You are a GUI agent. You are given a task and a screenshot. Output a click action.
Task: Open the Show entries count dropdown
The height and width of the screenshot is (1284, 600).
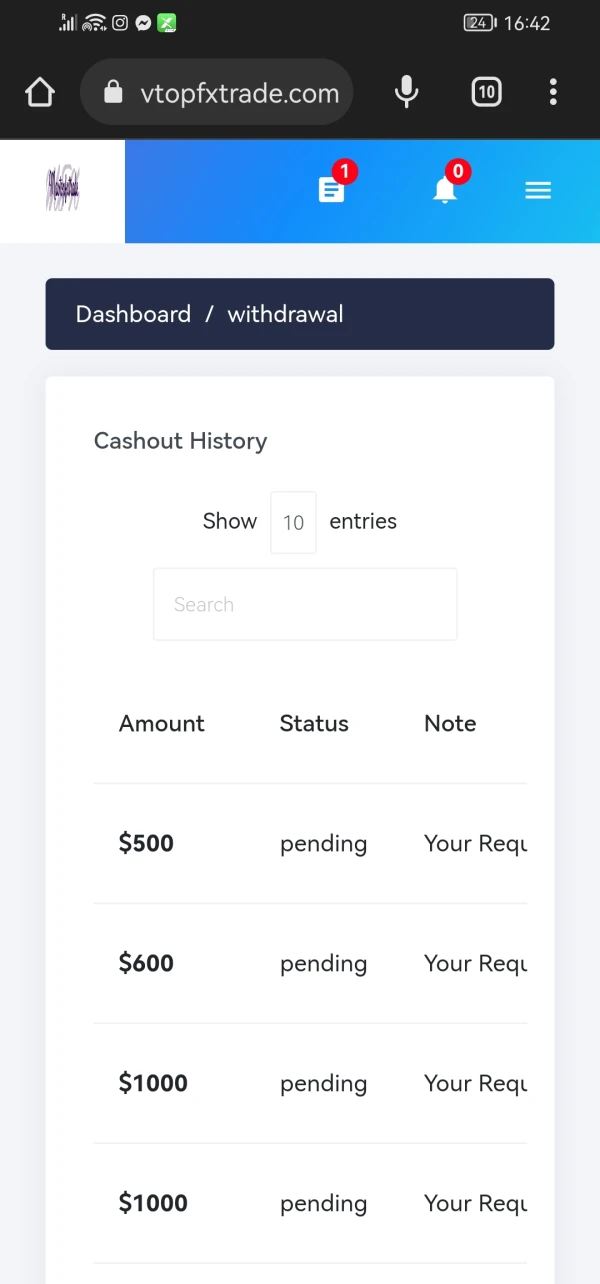click(x=293, y=522)
